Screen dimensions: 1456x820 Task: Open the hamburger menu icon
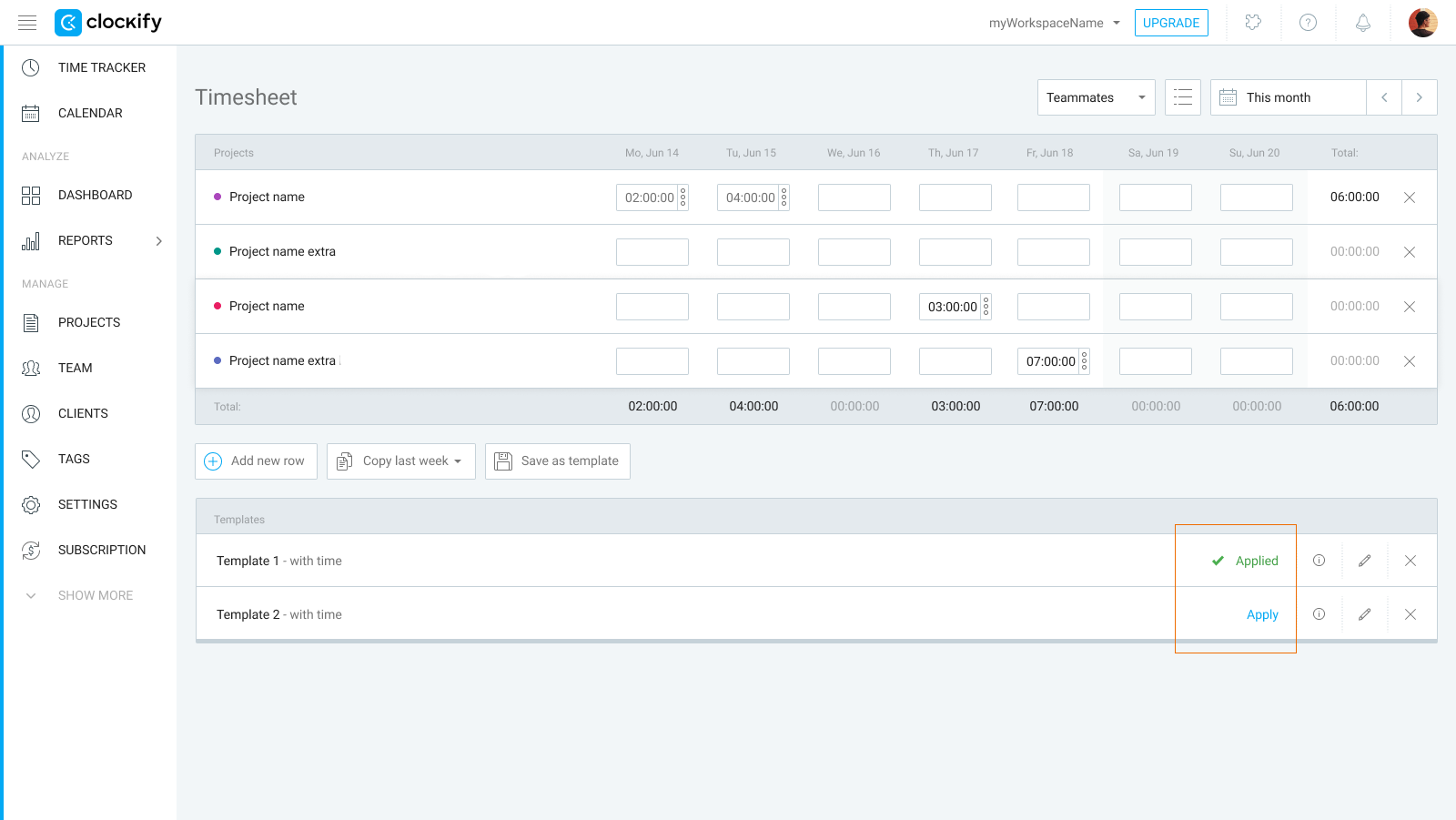pos(27,23)
